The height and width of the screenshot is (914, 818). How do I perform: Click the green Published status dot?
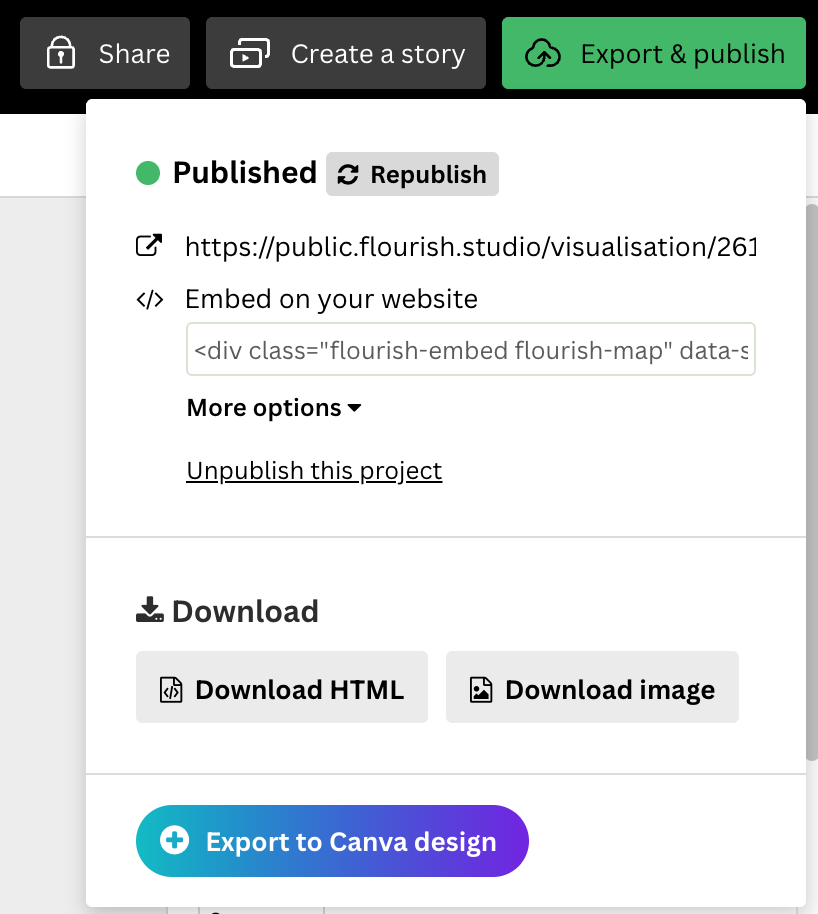(x=148, y=174)
